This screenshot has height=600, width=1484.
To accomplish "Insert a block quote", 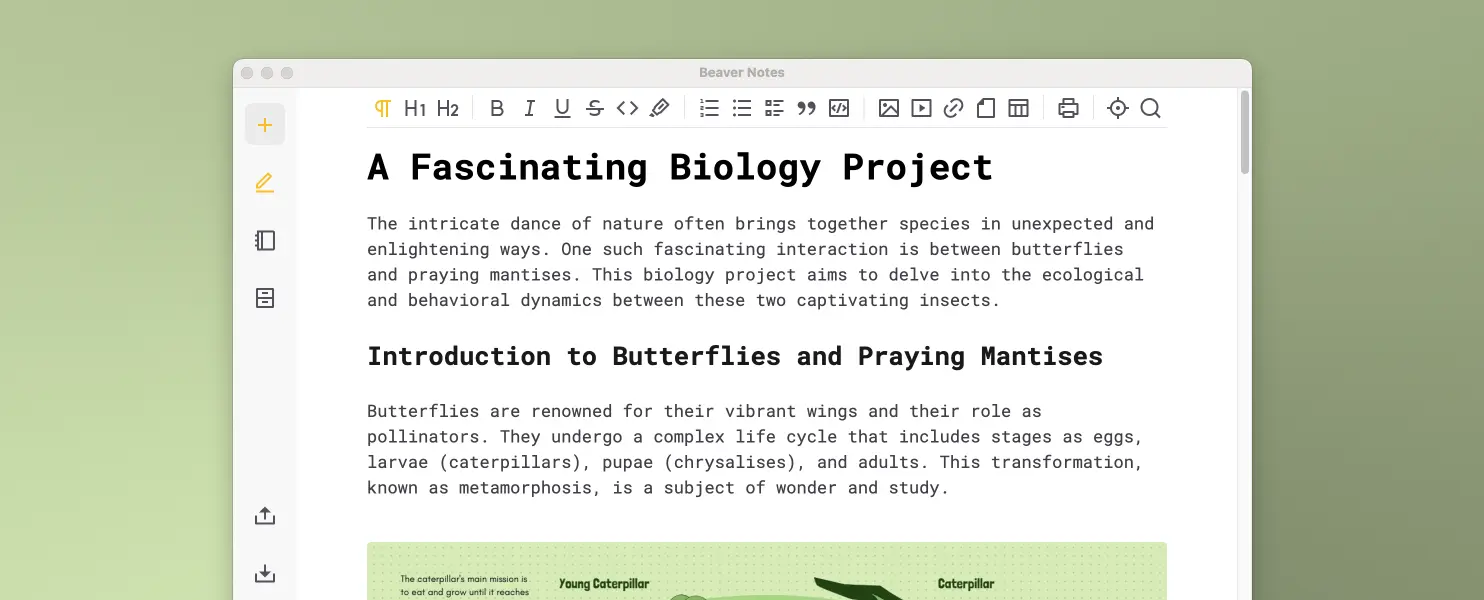I will point(807,108).
